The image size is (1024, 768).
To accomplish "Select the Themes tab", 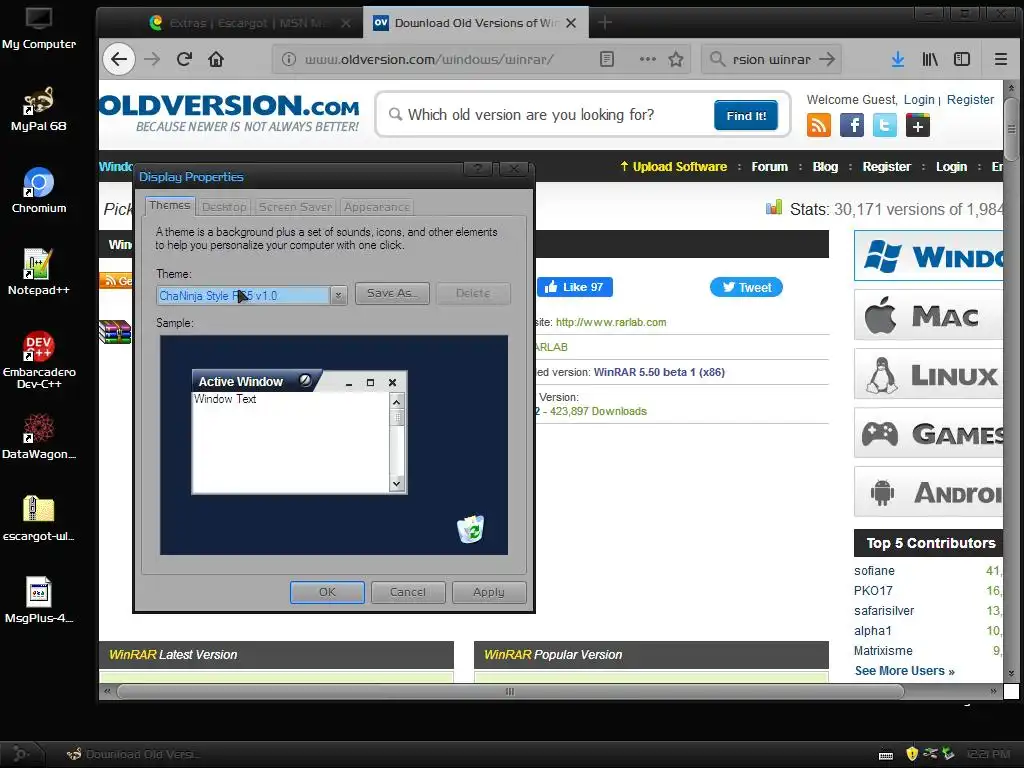I will pos(169,205).
